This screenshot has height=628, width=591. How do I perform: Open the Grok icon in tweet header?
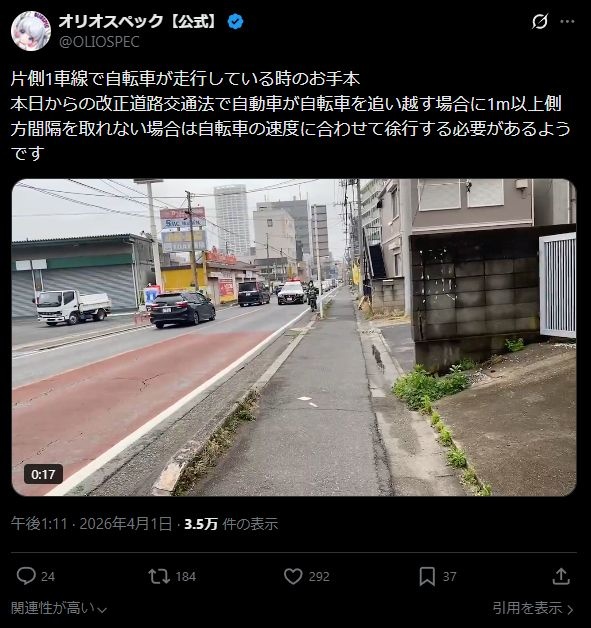(539, 22)
